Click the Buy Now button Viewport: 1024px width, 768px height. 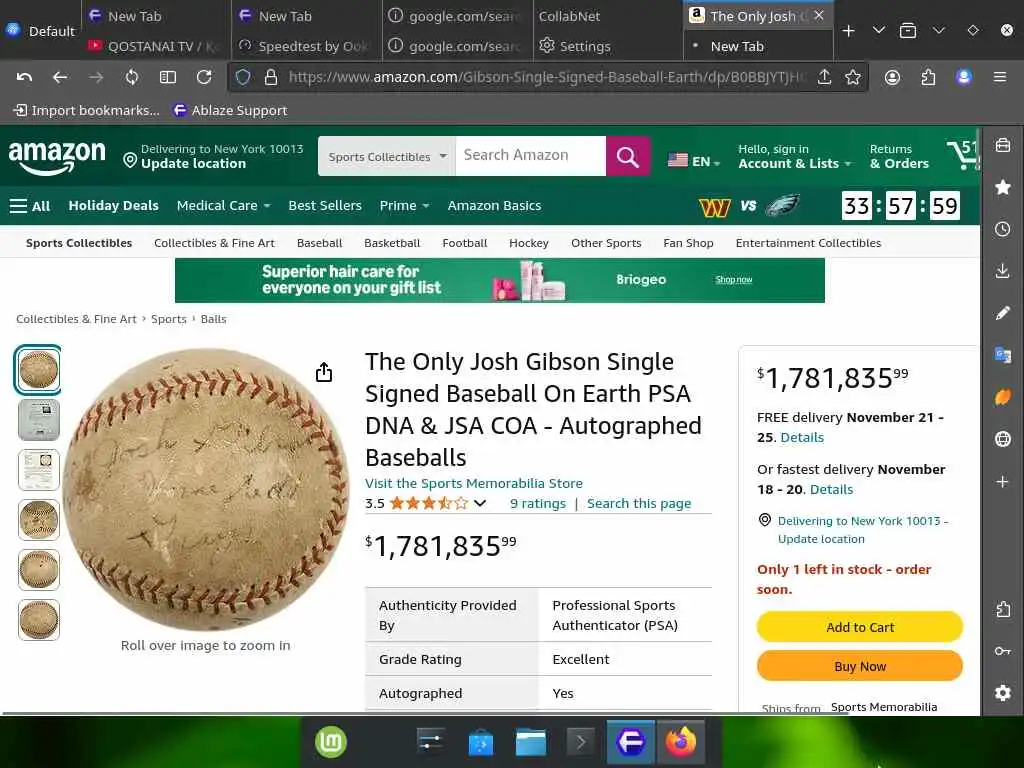[859, 666]
